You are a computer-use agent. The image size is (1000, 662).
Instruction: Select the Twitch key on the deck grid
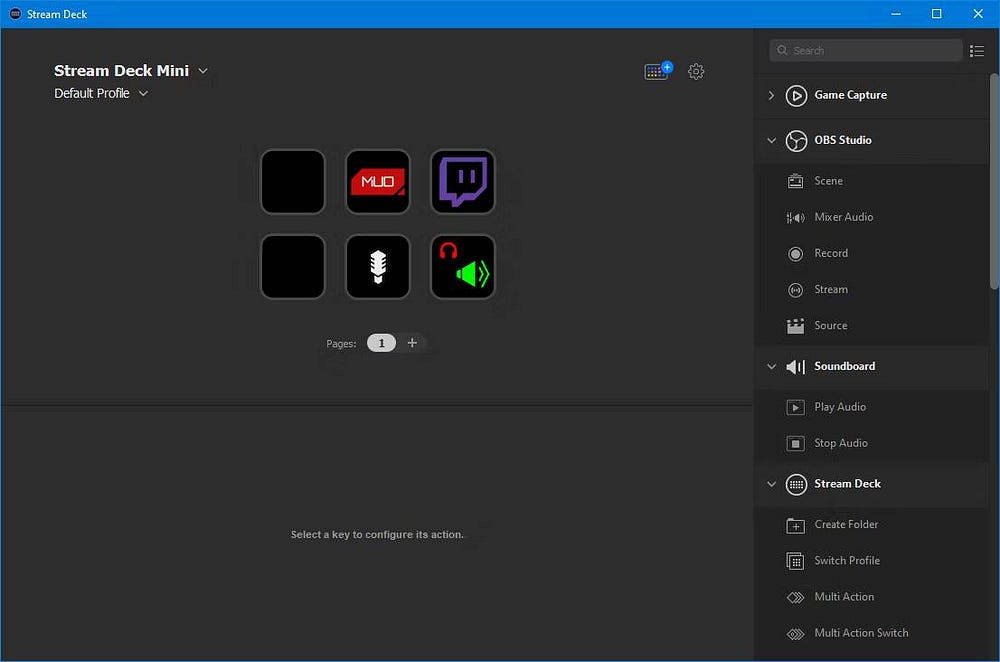click(x=462, y=182)
